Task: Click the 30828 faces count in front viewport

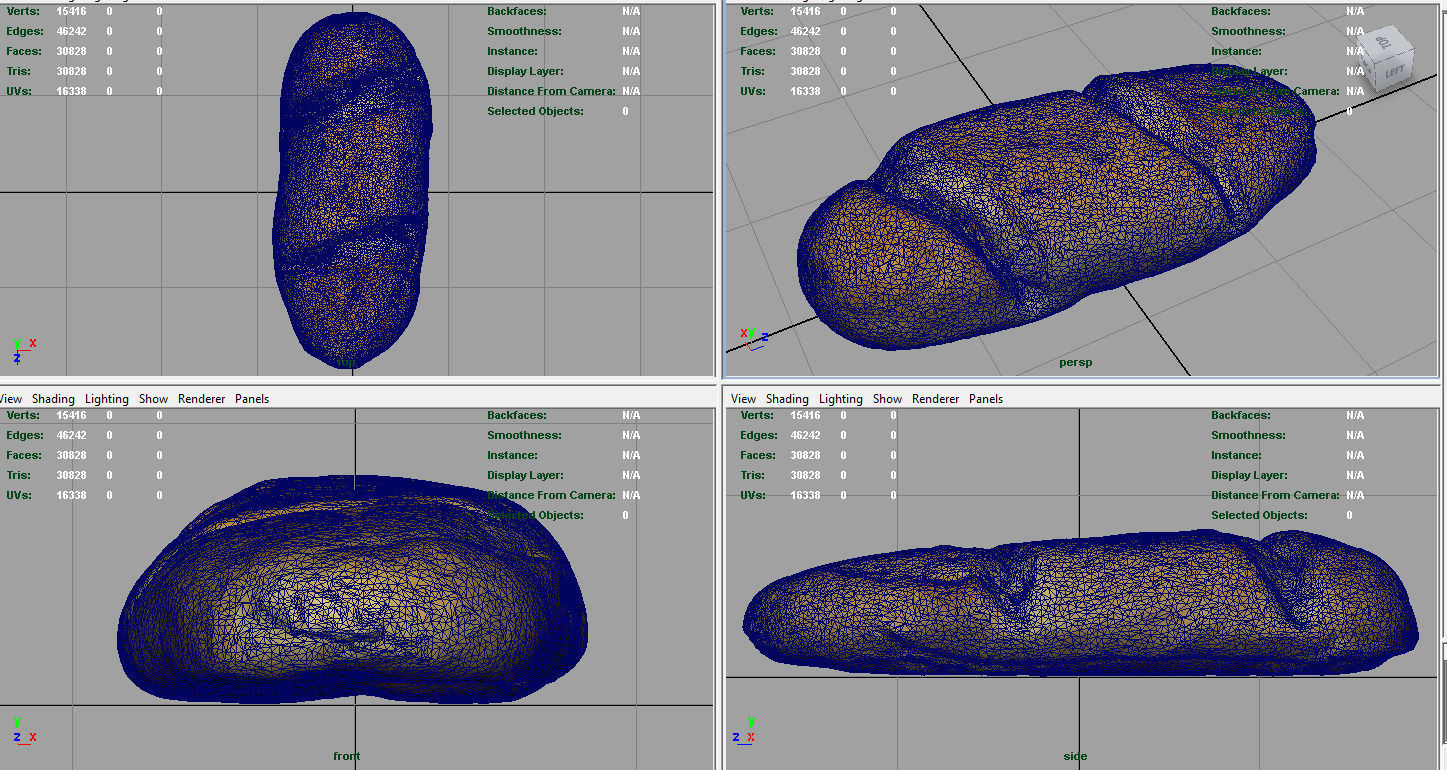Action: (71, 455)
